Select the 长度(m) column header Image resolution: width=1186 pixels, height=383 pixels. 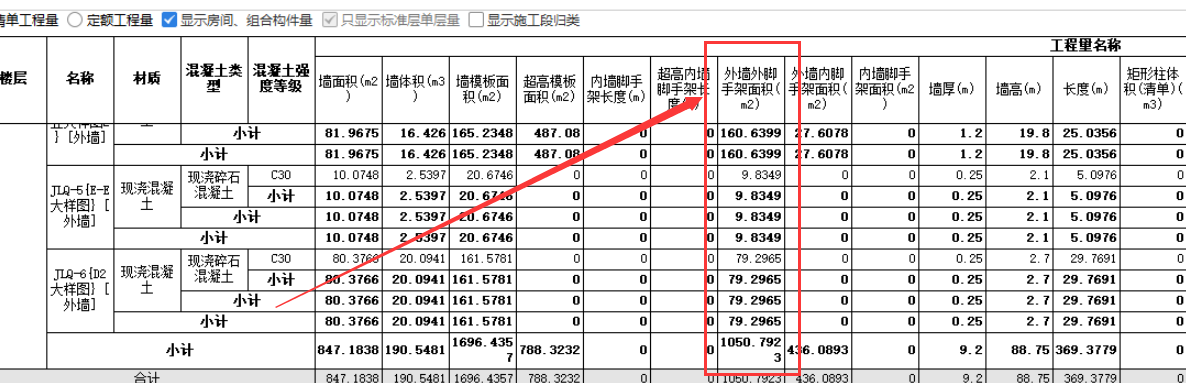point(1086,89)
